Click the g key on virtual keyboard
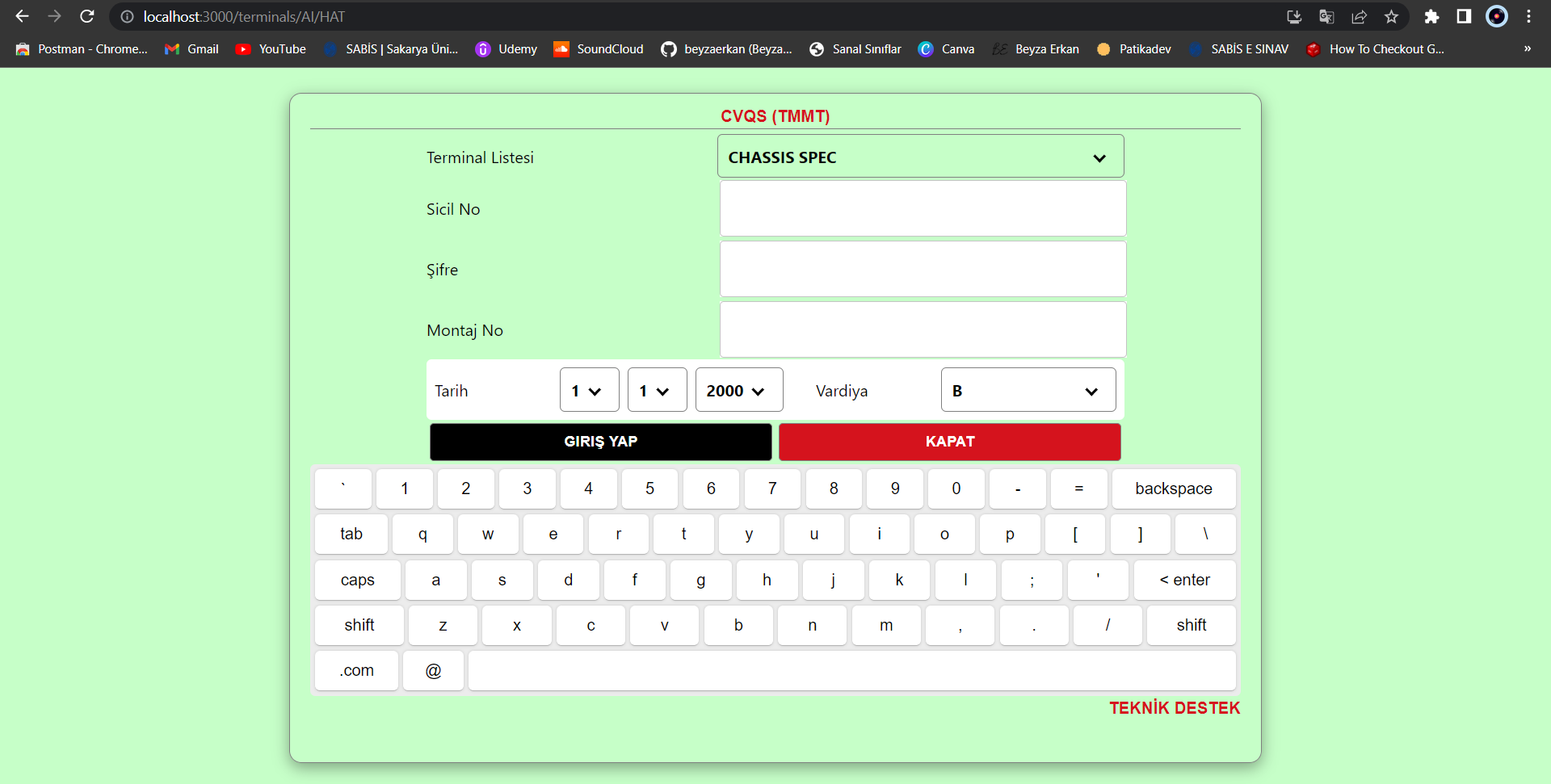Screen dimensions: 1551x784 click(700, 580)
